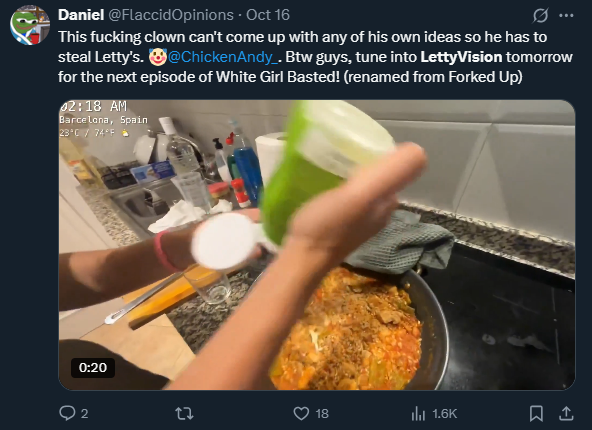Click the like count 18
Viewport: 592px width, 430px height.
322,414
